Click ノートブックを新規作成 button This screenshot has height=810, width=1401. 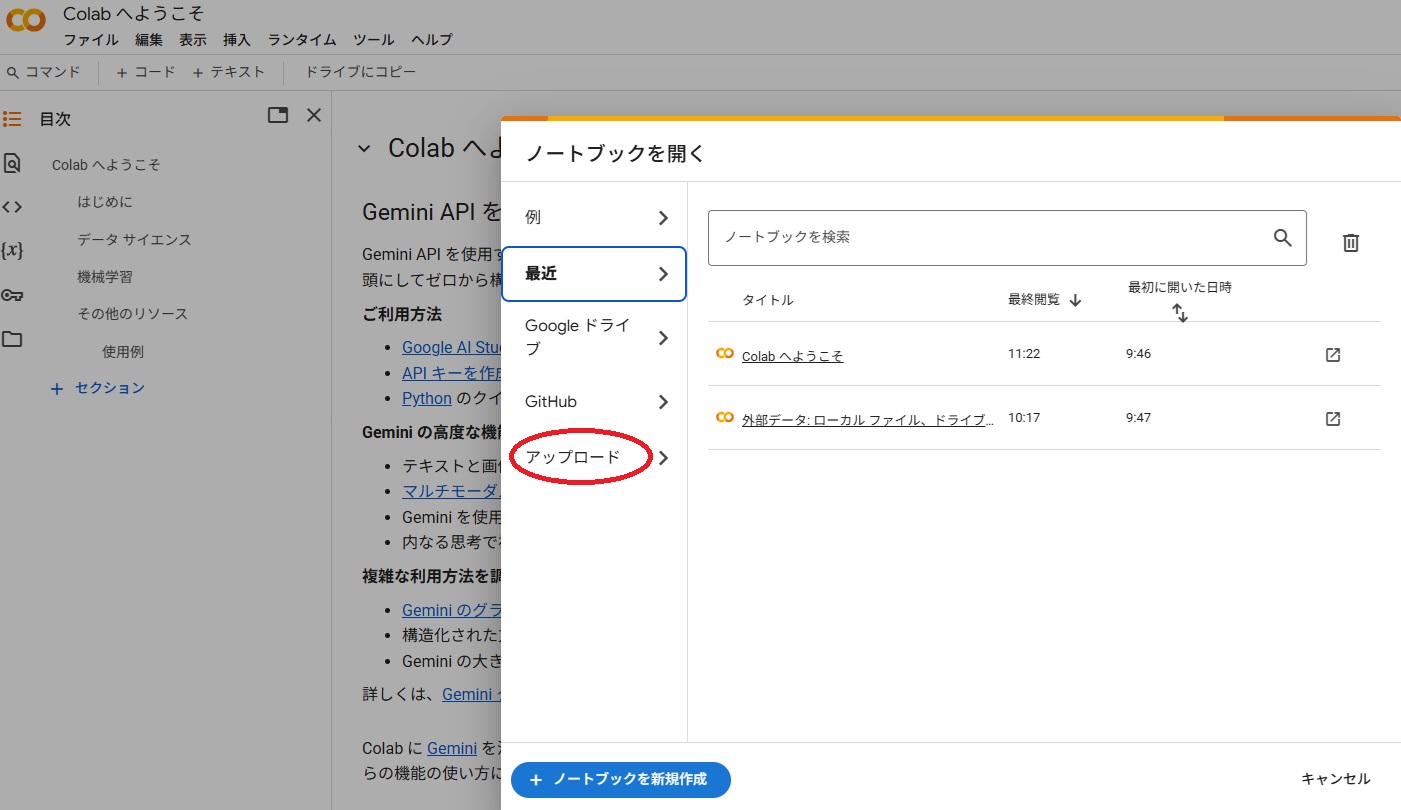(x=621, y=780)
